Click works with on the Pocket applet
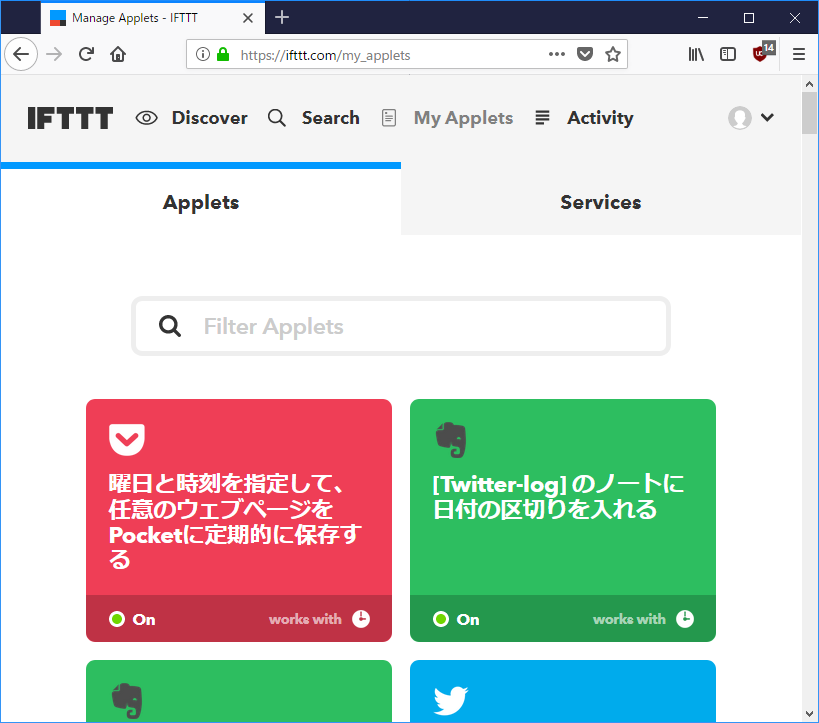 point(305,619)
